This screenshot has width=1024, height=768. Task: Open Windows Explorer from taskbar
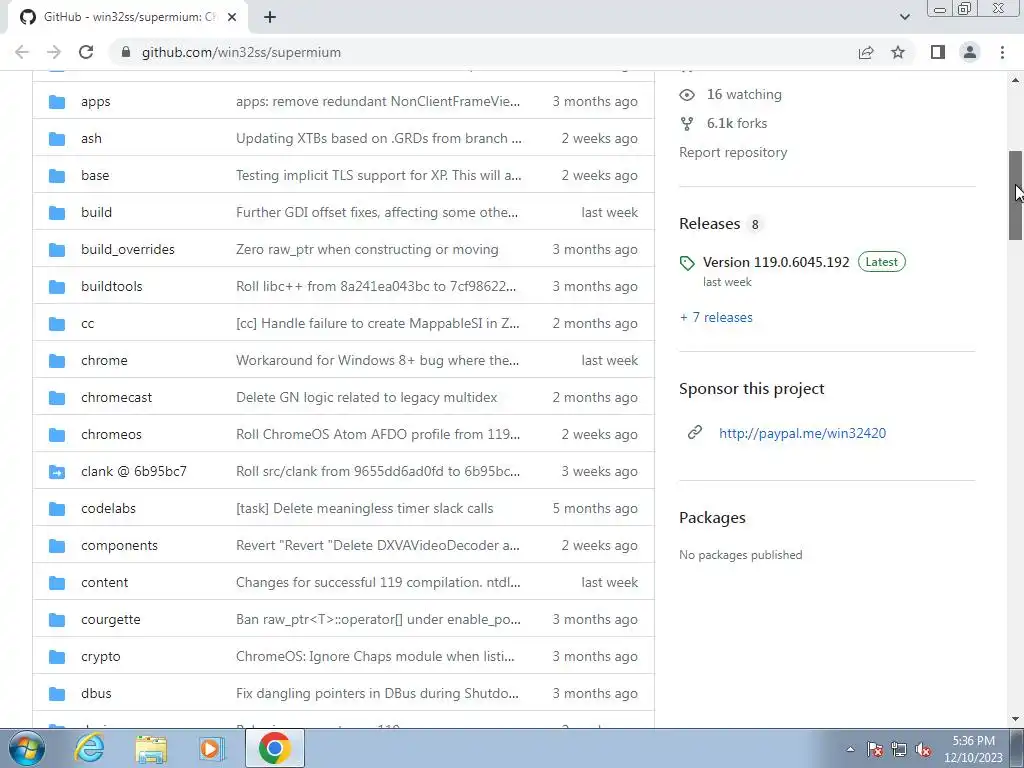151,748
